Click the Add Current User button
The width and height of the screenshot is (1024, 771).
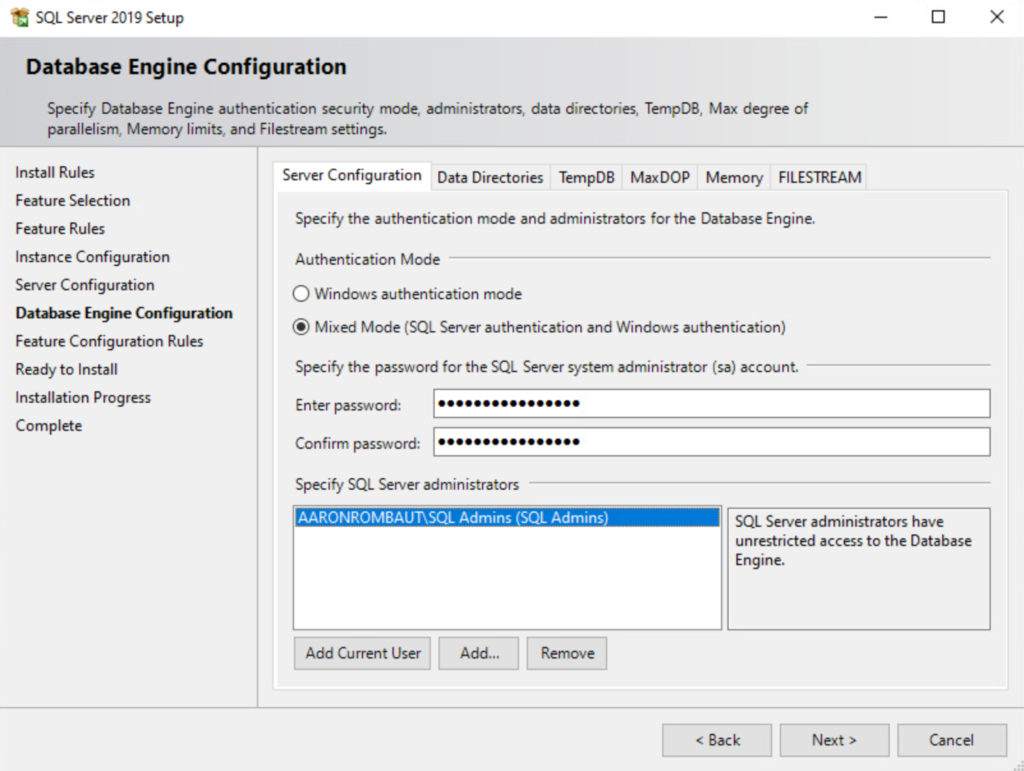click(x=363, y=653)
